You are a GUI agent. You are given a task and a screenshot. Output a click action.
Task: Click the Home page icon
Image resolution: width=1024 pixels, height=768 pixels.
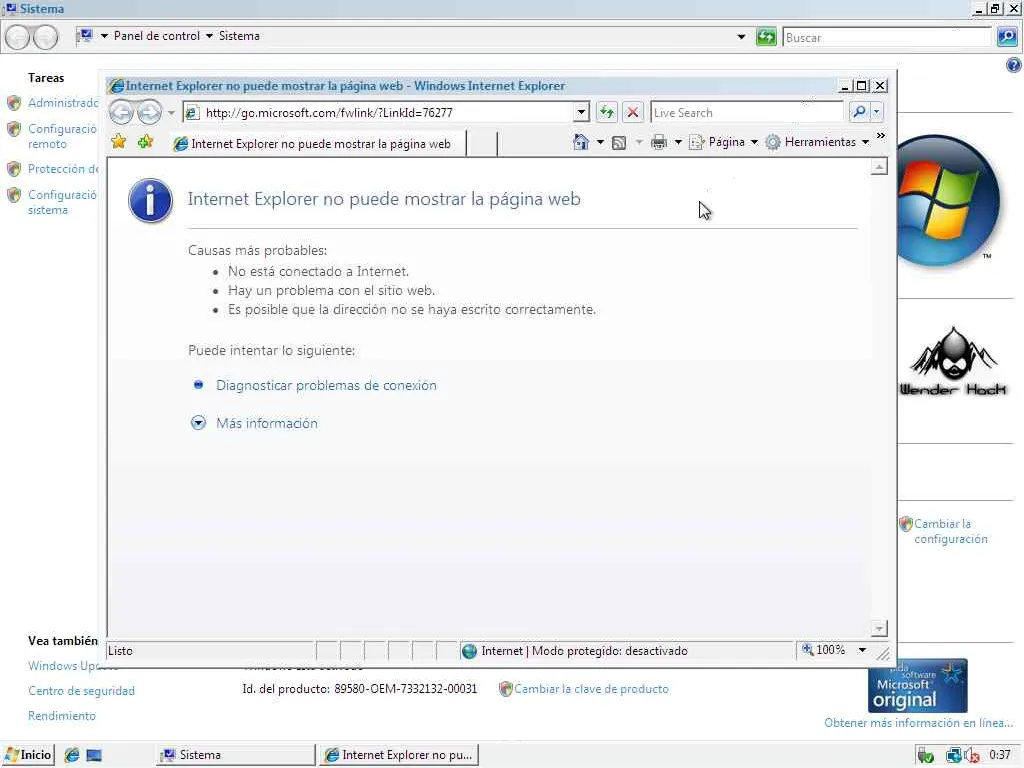pyautogui.click(x=581, y=142)
